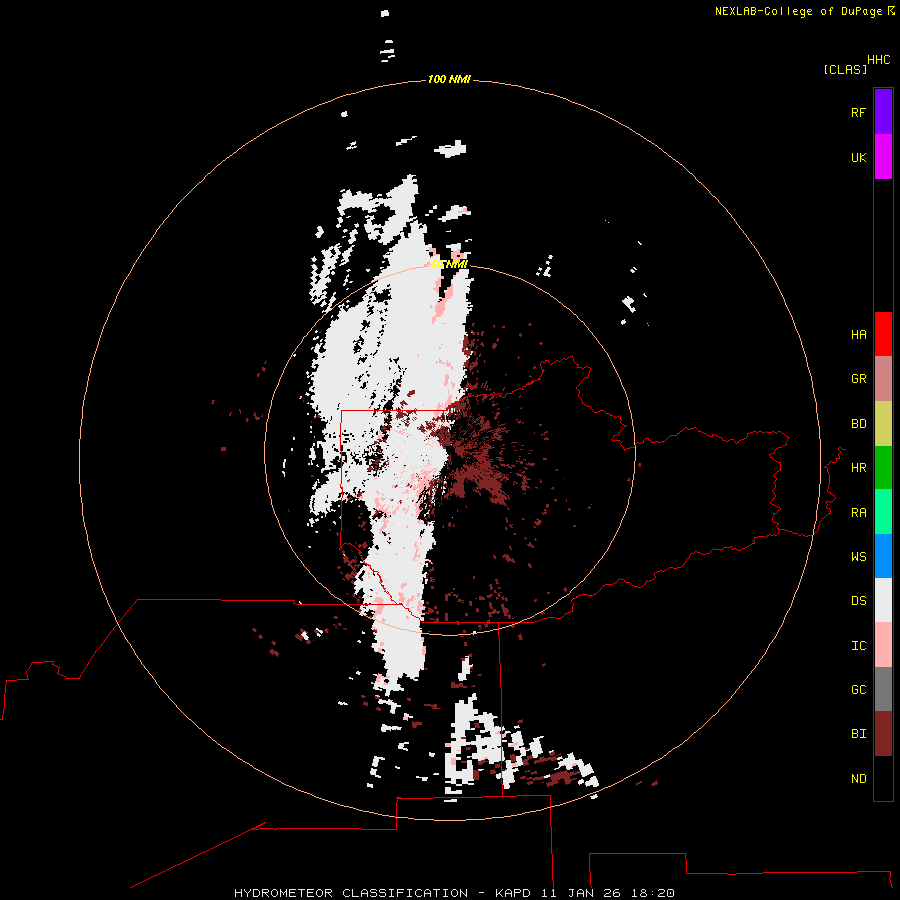Click the 18:20 time stamp
The height and width of the screenshot is (900, 900).
pyautogui.click(x=653, y=893)
